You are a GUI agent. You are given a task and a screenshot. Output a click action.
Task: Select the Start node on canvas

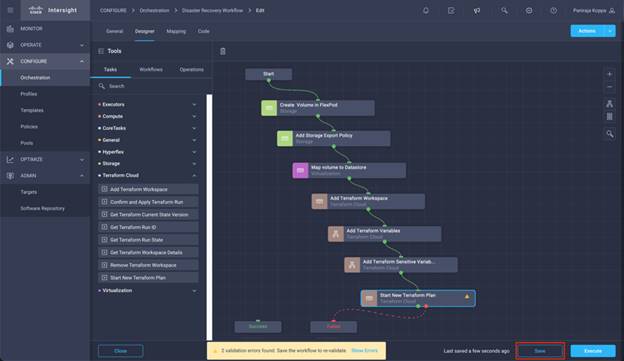point(269,74)
